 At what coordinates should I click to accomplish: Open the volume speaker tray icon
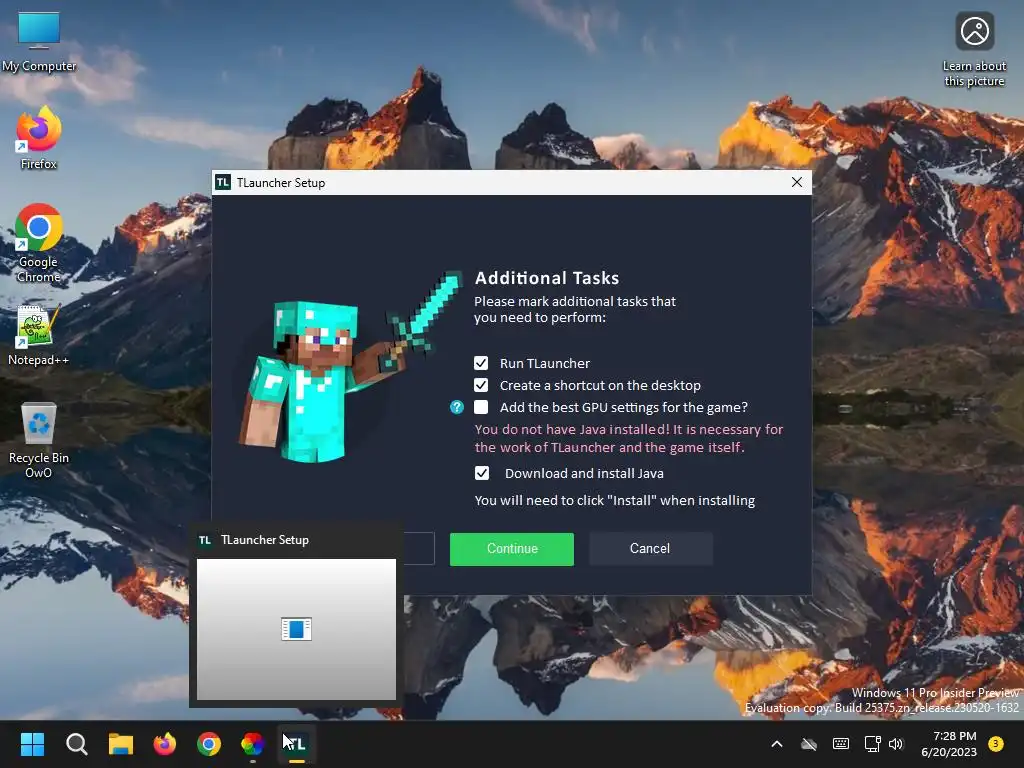click(x=896, y=744)
